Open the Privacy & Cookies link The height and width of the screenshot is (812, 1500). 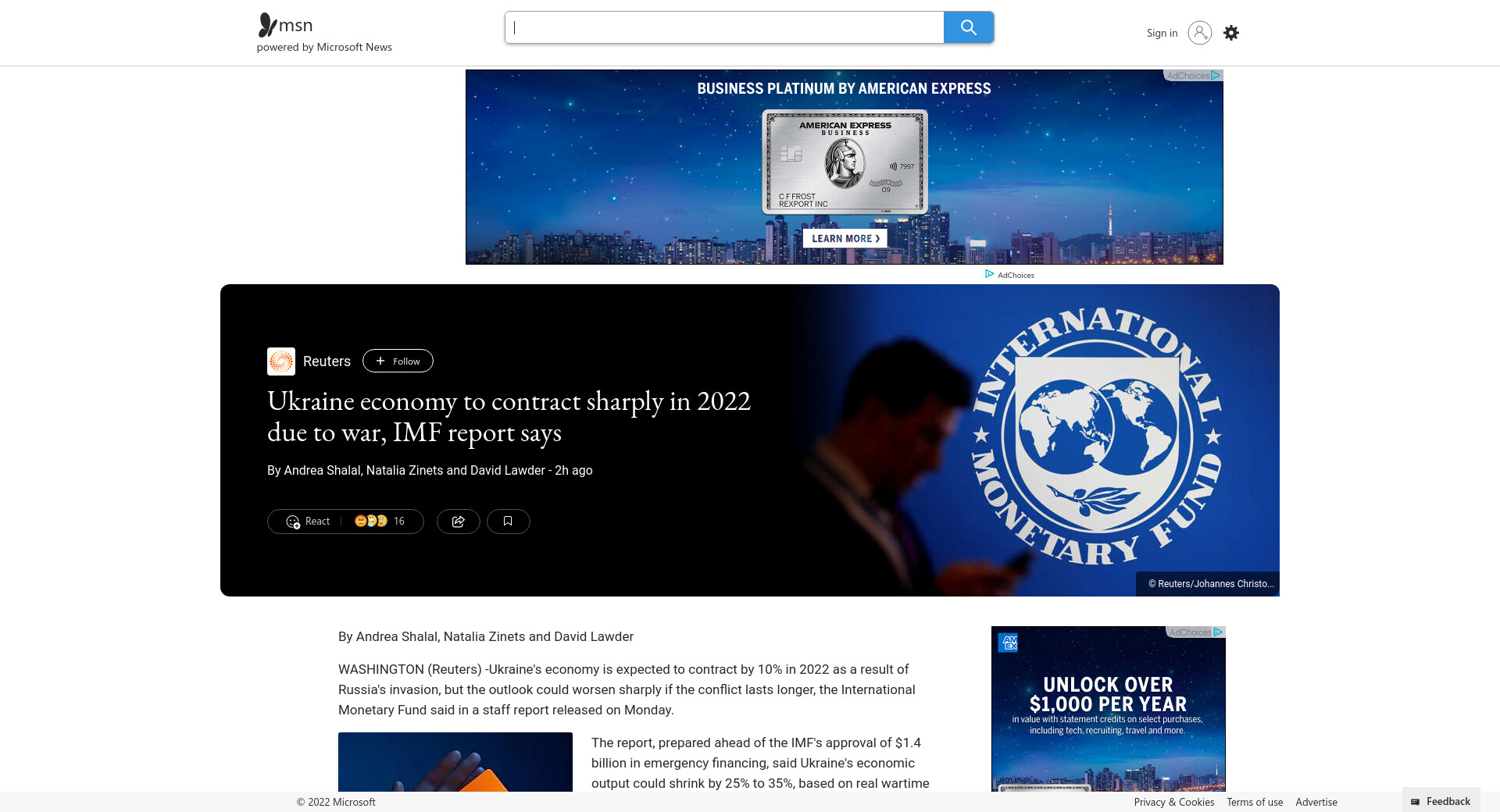pyautogui.click(x=1174, y=802)
